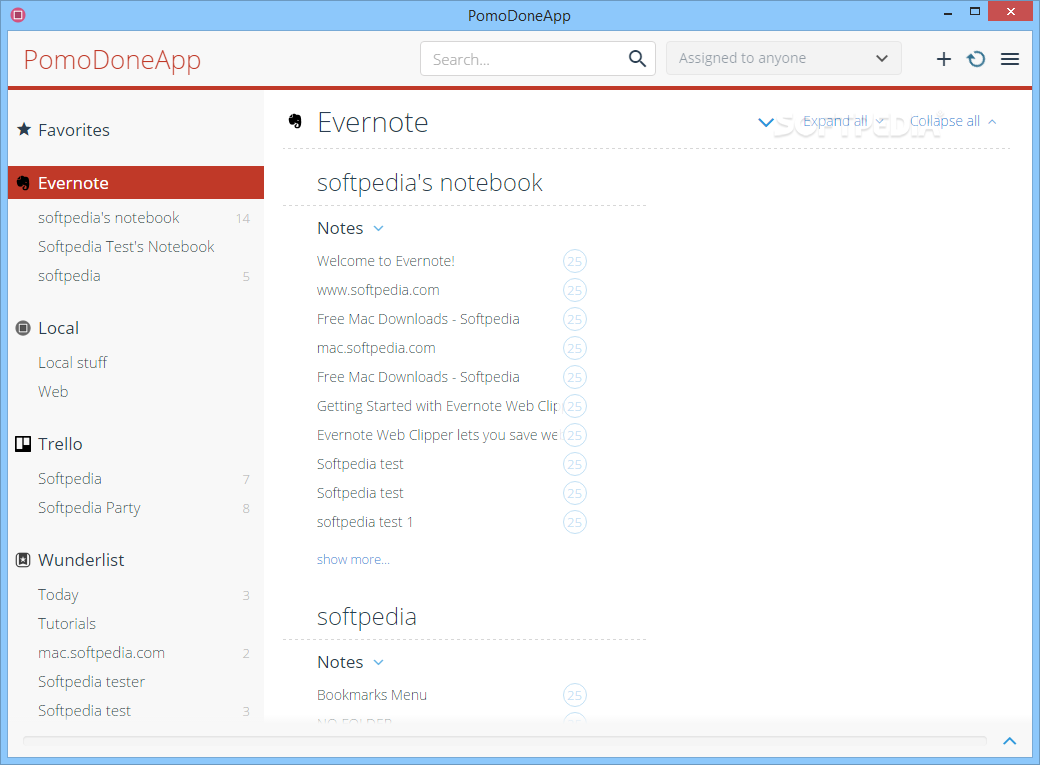The image size is (1040, 765).
Task: Open the hamburger menu icon
Action: pyautogui.click(x=1009, y=59)
